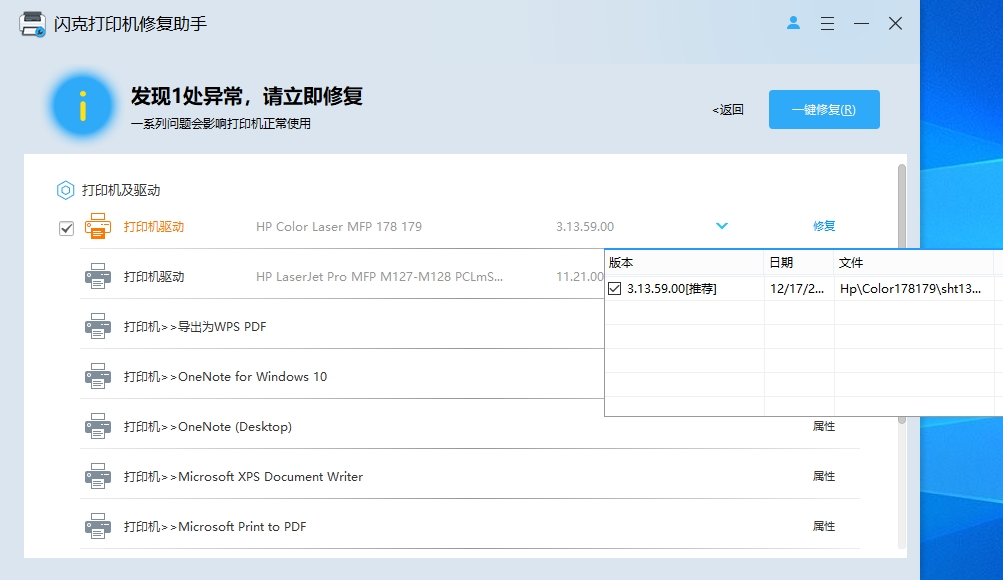Click the 闪克打印机修复助手 window title
The height and width of the screenshot is (580, 1003).
(130, 24)
